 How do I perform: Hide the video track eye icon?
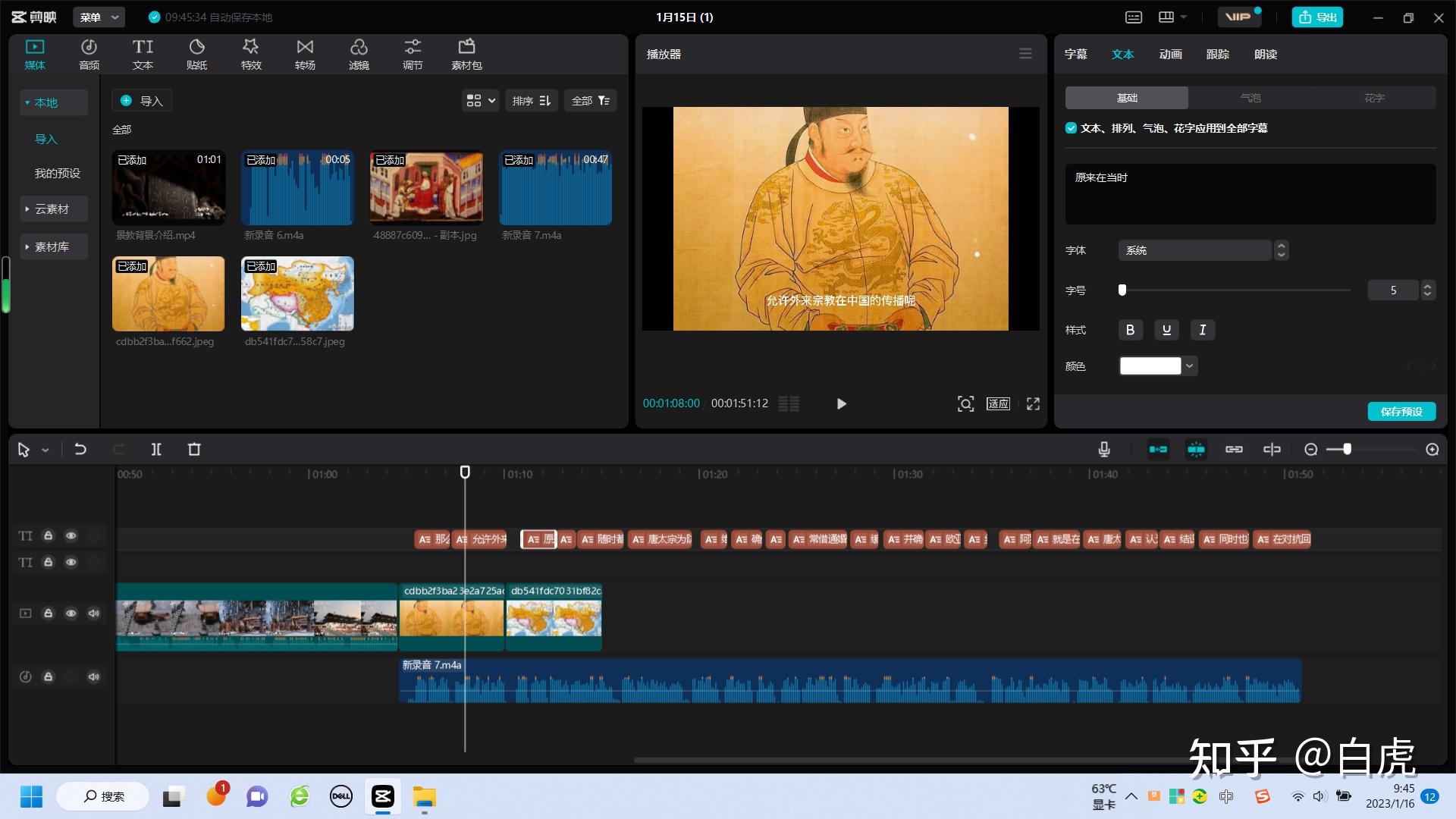[x=71, y=613]
